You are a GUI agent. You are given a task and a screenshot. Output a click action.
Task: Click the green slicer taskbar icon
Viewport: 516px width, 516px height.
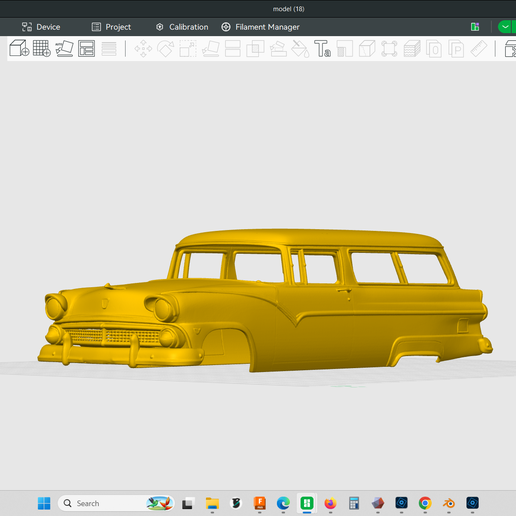[307, 503]
